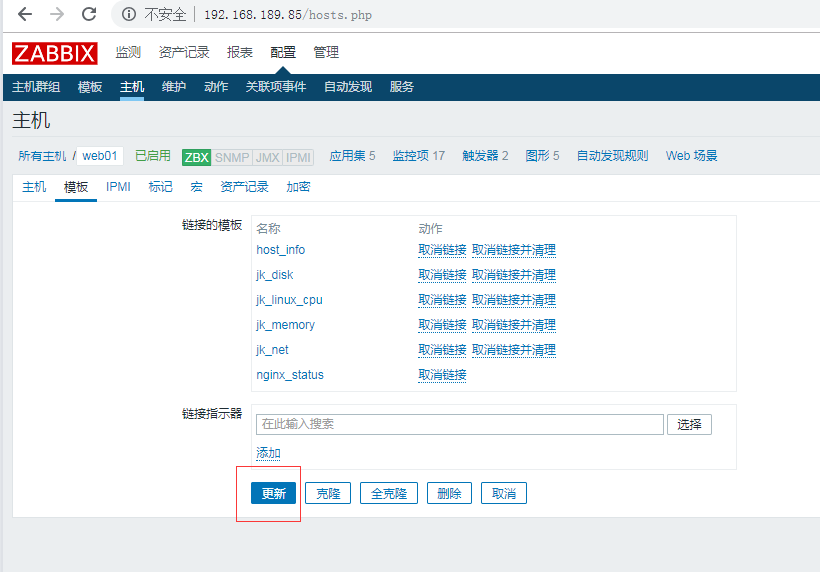Click the 选择 template button
Screen dimensions: 820x572
click(x=689, y=424)
